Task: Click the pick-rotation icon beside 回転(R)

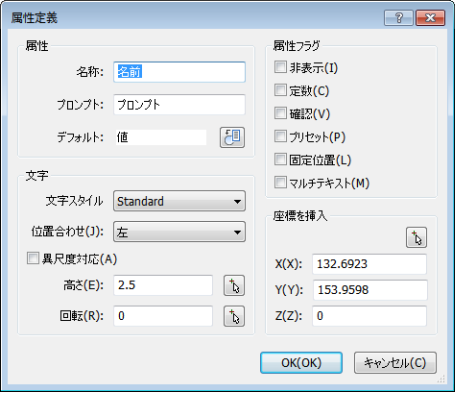Action: 234,316
